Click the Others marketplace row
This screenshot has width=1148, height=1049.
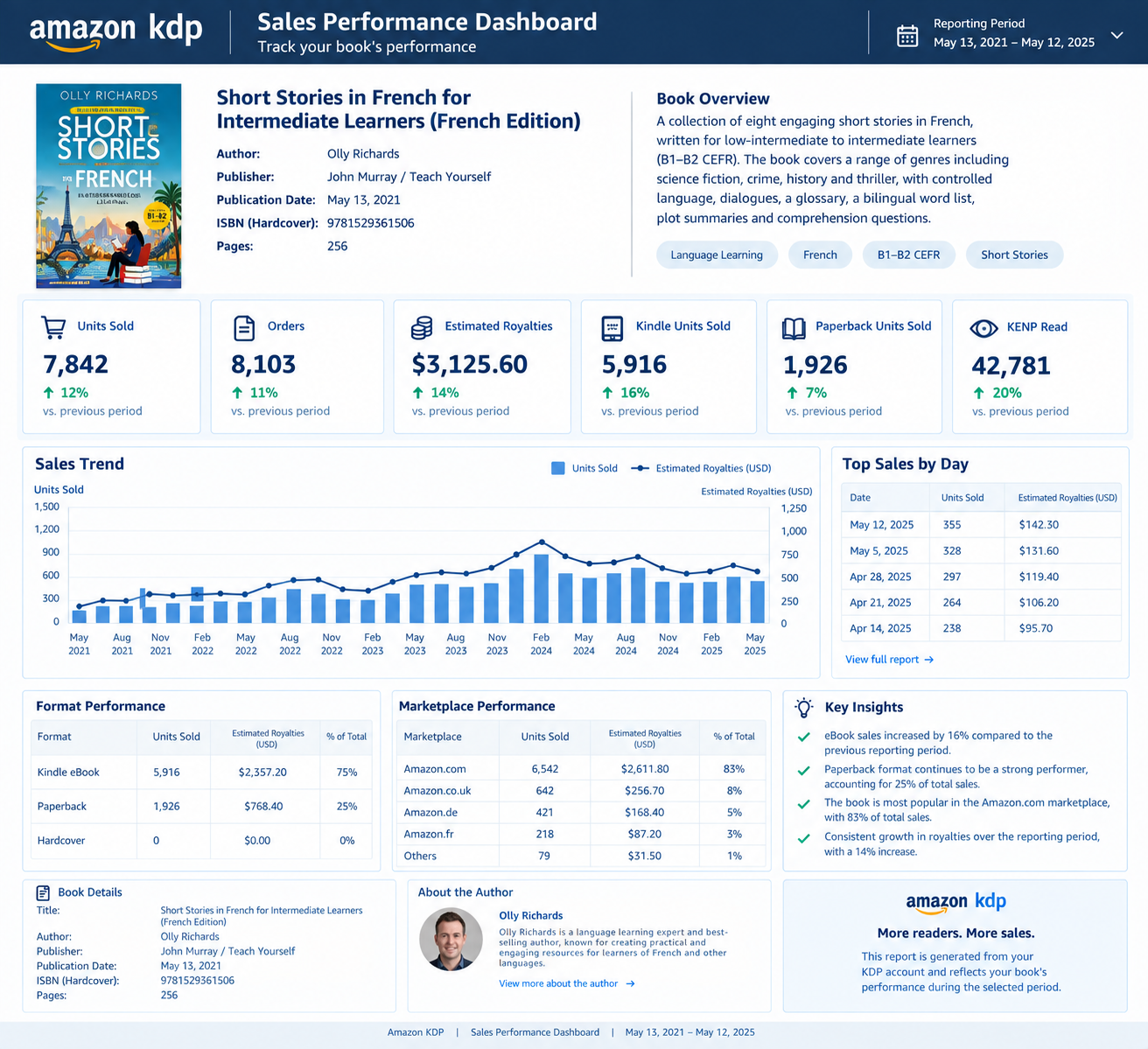(x=582, y=856)
